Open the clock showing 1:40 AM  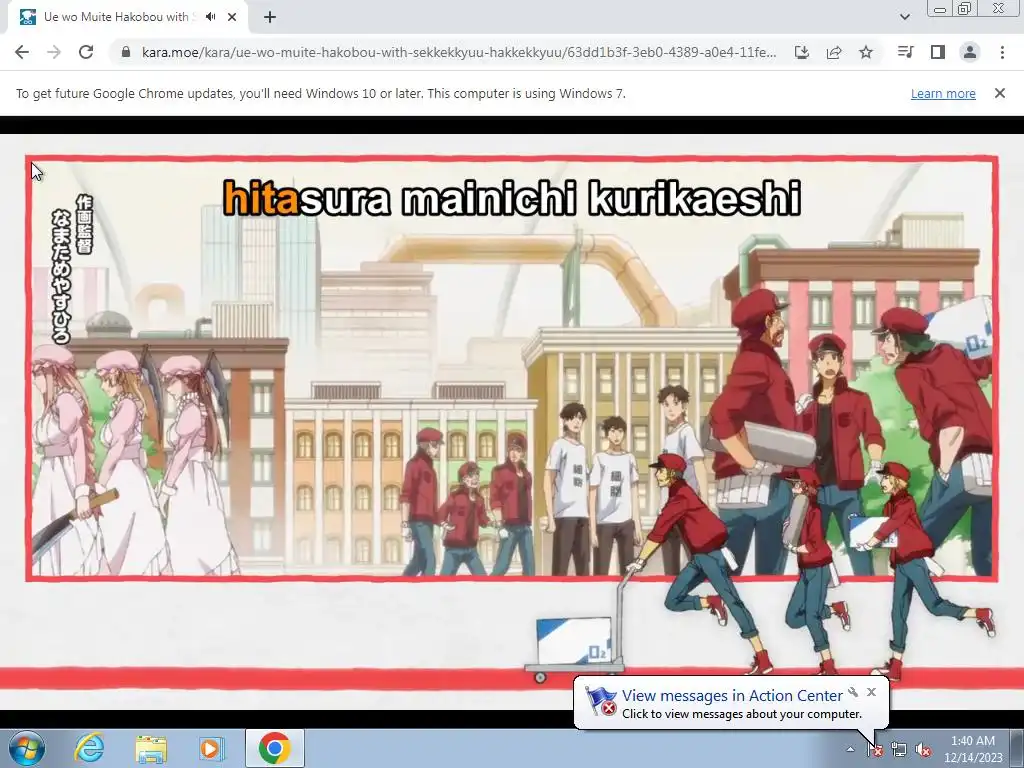tap(973, 749)
